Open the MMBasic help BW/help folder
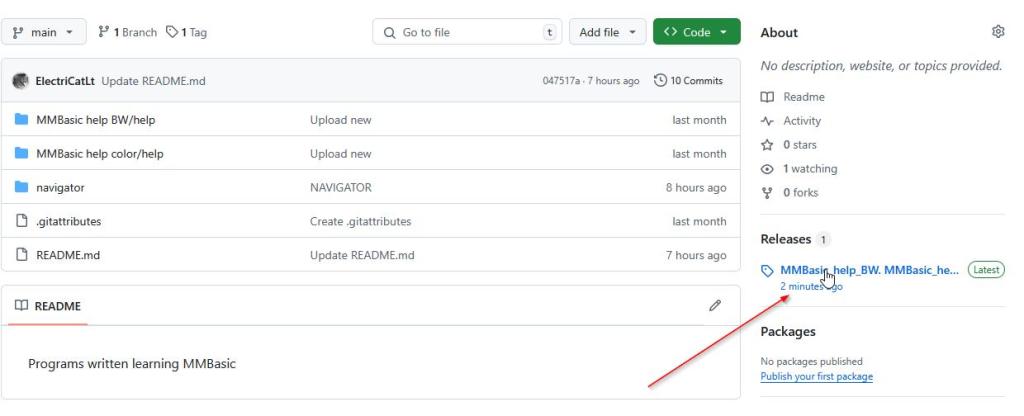The height and width of the screenshot is (416, 1024). pyautogui.click(x=95, y=120)
